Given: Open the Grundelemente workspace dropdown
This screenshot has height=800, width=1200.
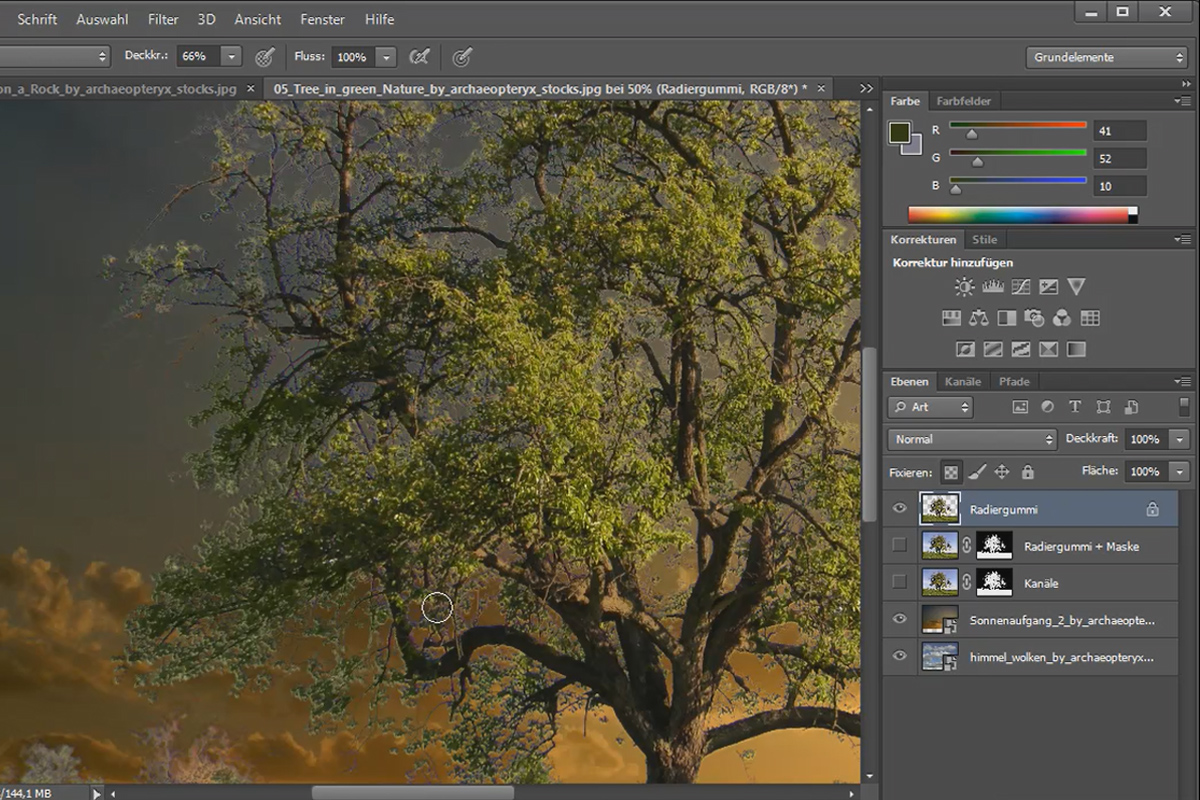Looking at the screenshot, I should tap(1106, 57).
